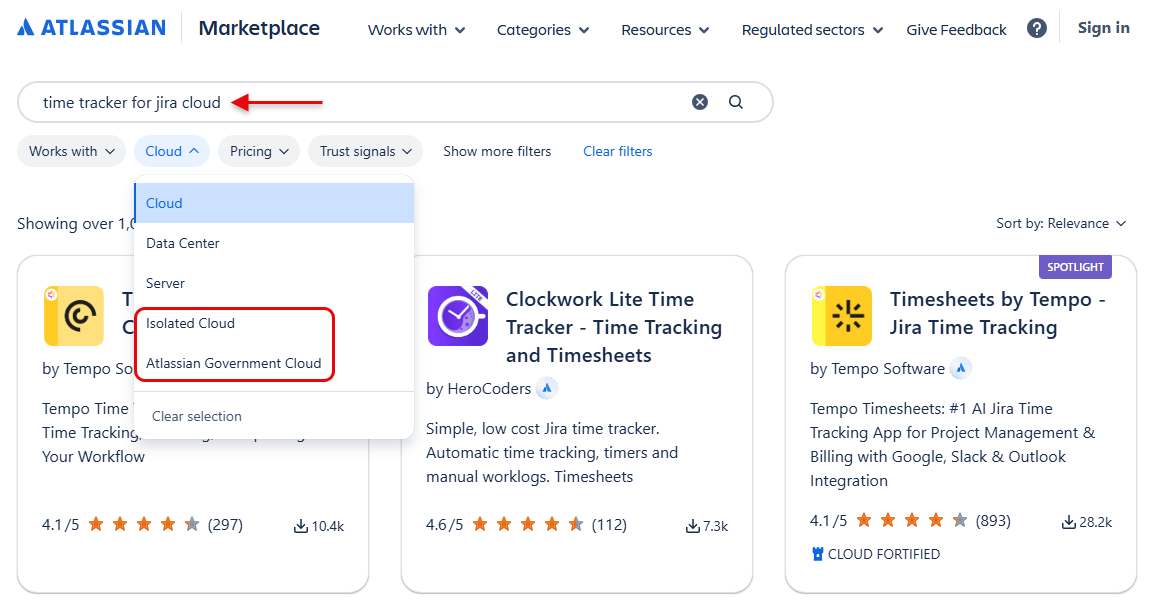1156x602 pixels.
Task: Click the Atlassian logo
Action: (91, 28)
